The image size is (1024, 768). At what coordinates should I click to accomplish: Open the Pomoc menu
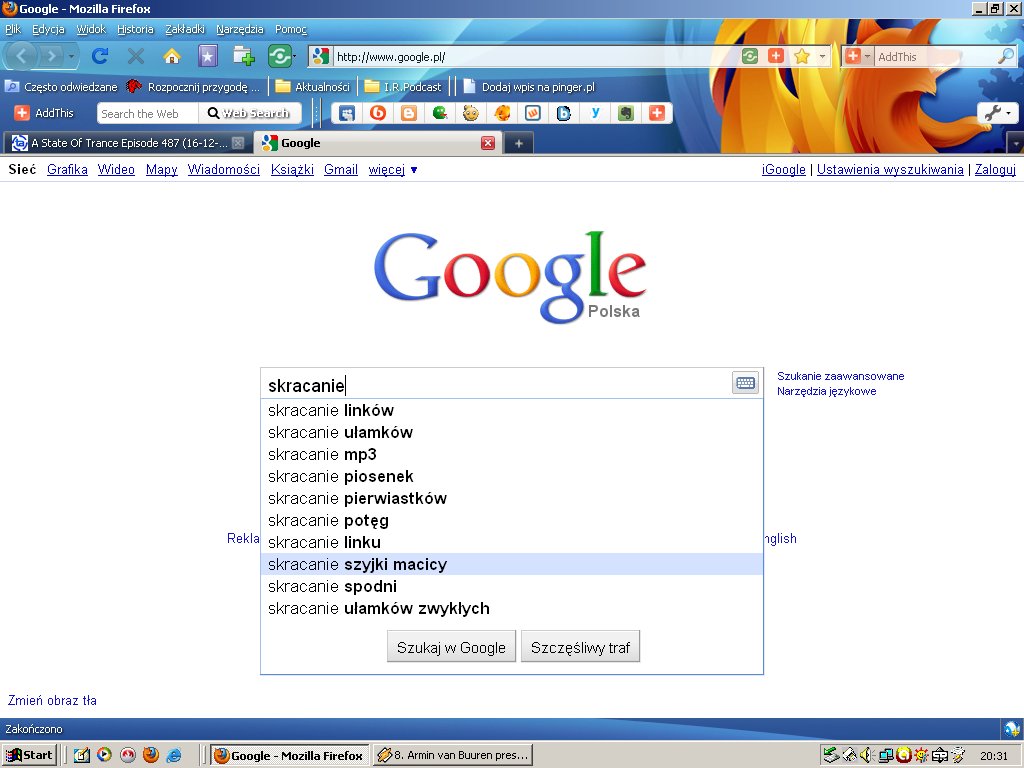click(x=291, y=29)
